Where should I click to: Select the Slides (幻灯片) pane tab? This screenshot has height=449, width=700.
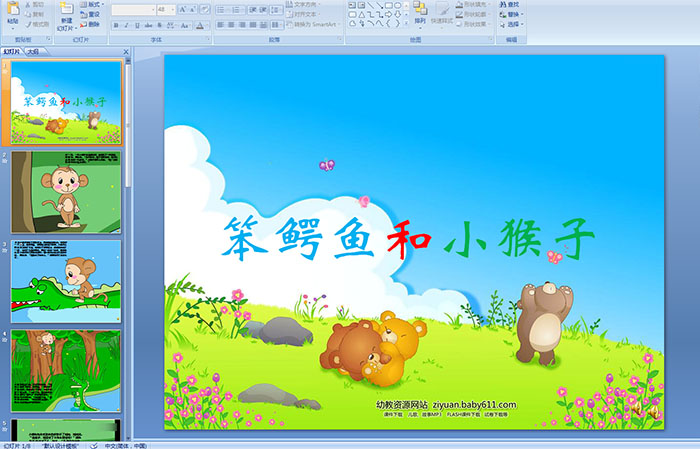tap(12, 50)
